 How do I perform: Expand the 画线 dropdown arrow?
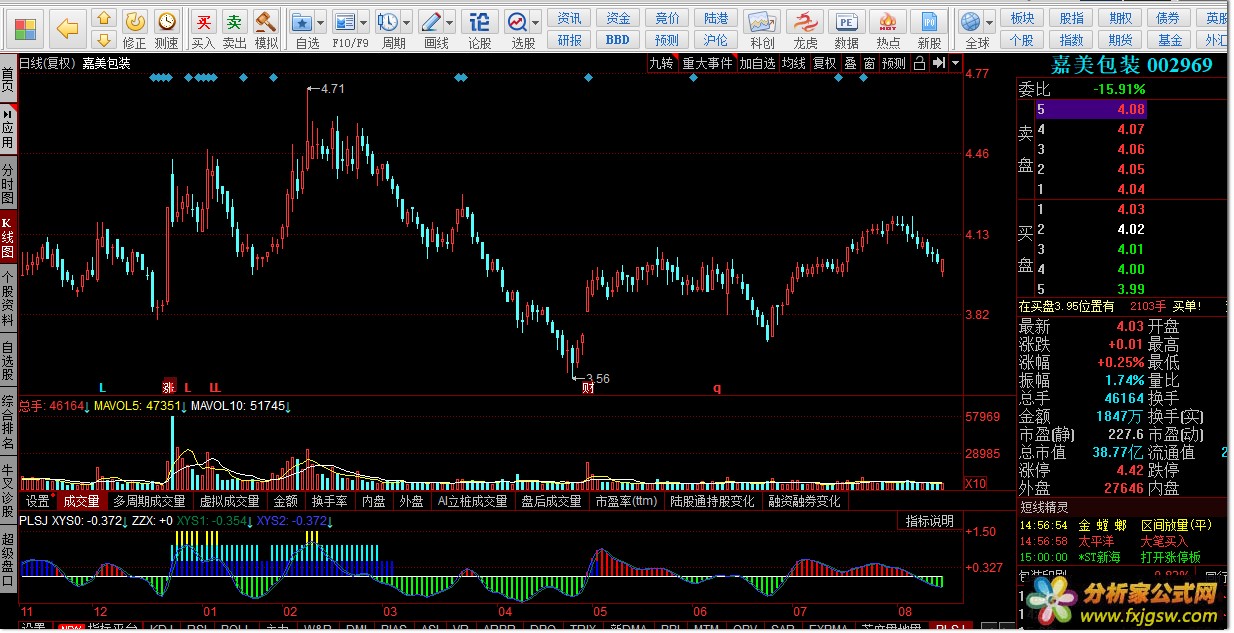coord(451,21)
